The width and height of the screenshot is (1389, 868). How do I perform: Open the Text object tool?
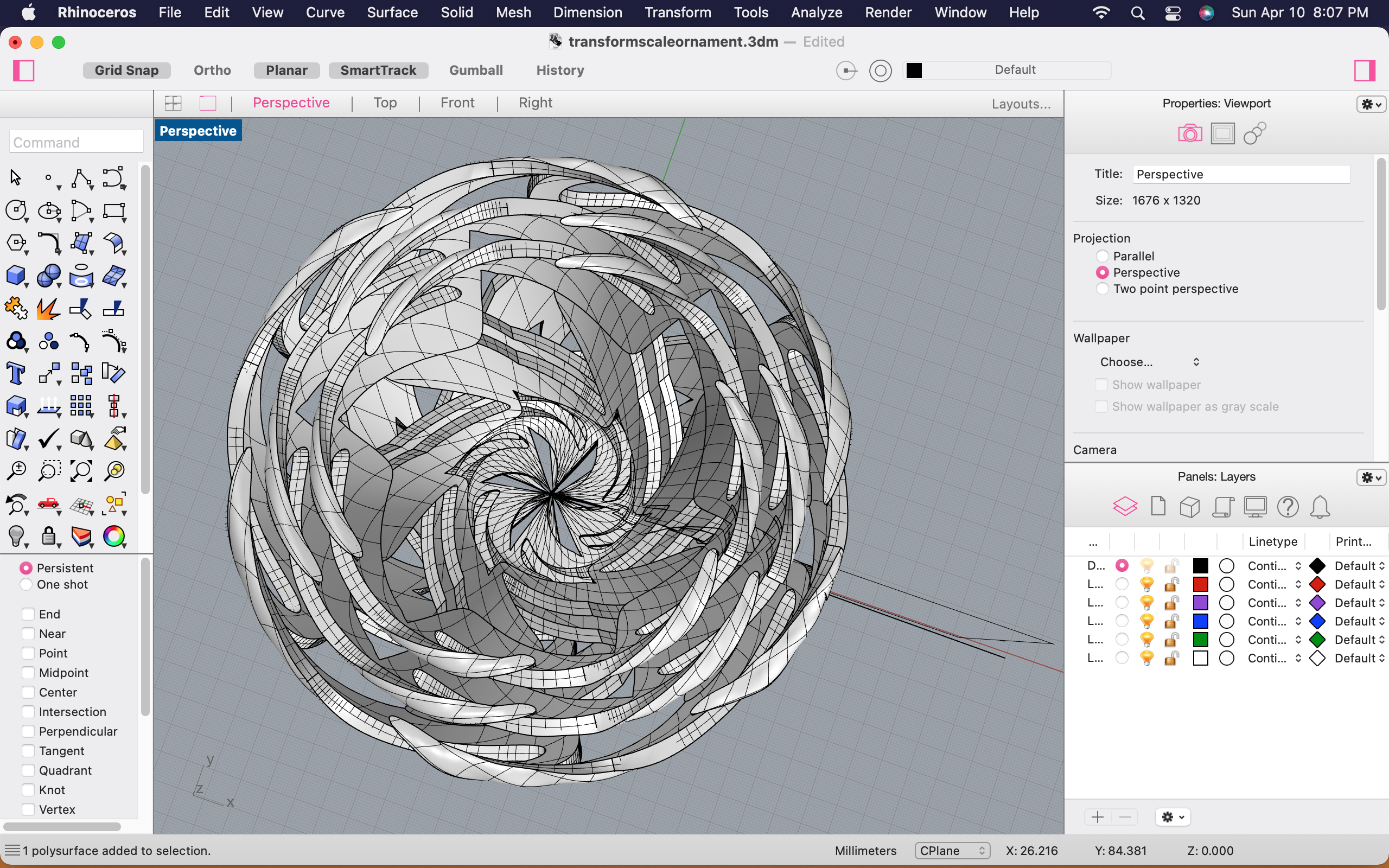point(16,373)
